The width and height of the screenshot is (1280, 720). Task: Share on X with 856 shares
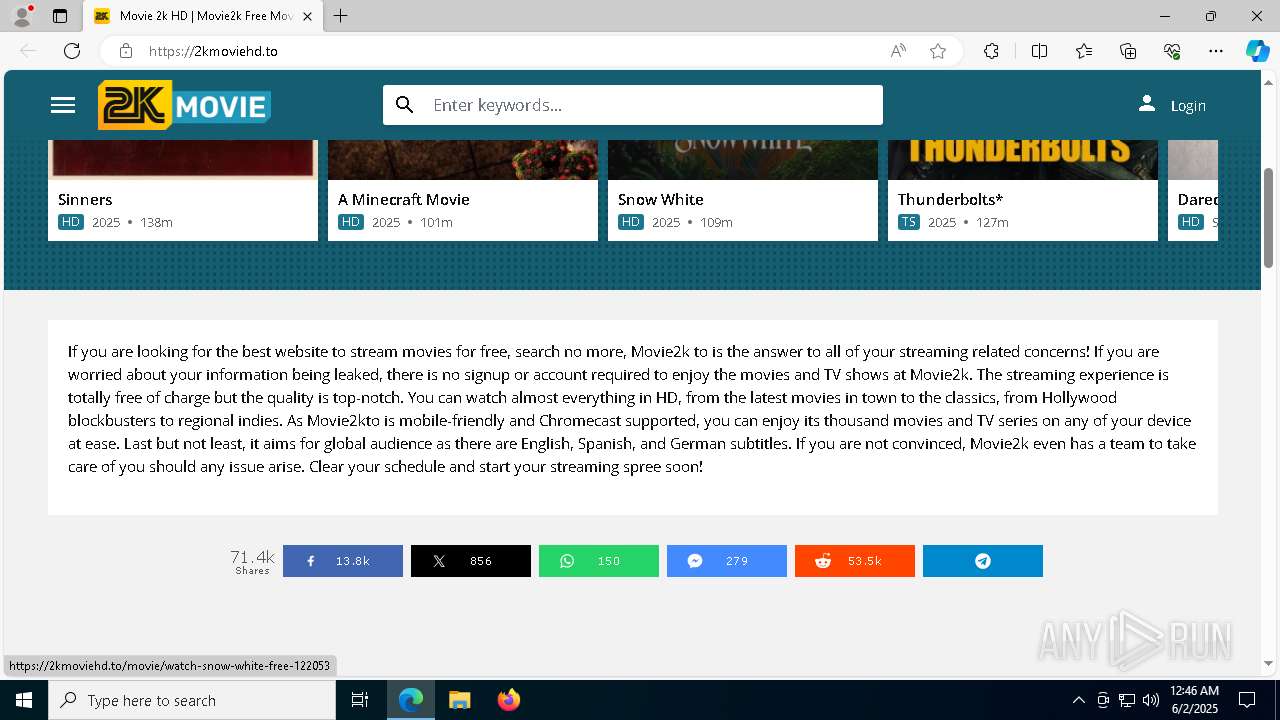(471, 561)
